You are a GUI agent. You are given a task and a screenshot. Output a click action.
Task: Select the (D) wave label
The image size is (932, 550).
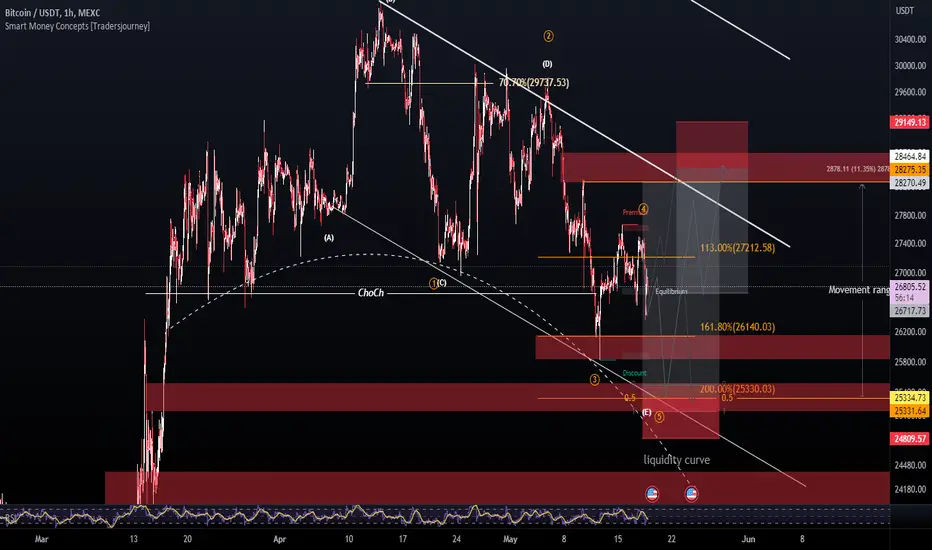(547, 64)
